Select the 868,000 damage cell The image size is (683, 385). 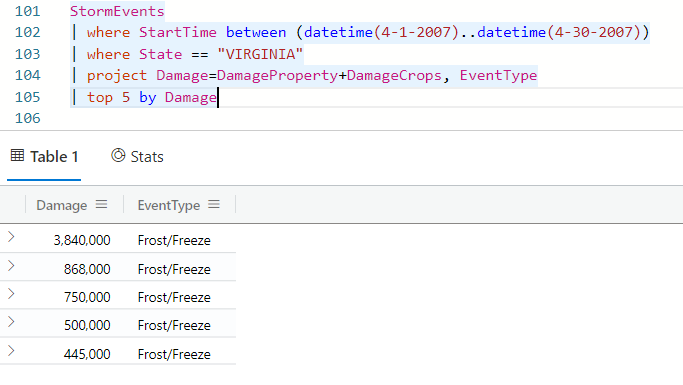point(87,269)
